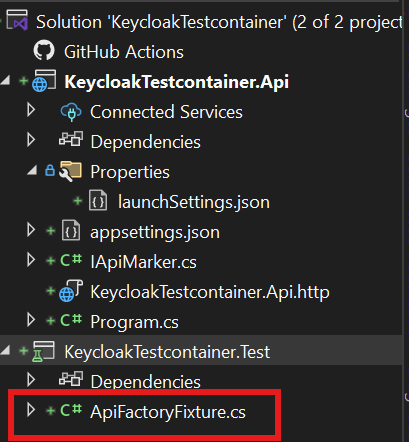Expand the appsettings.json node
The width and height of the screenshot is (409, 442).
click(x=31, y=230)
